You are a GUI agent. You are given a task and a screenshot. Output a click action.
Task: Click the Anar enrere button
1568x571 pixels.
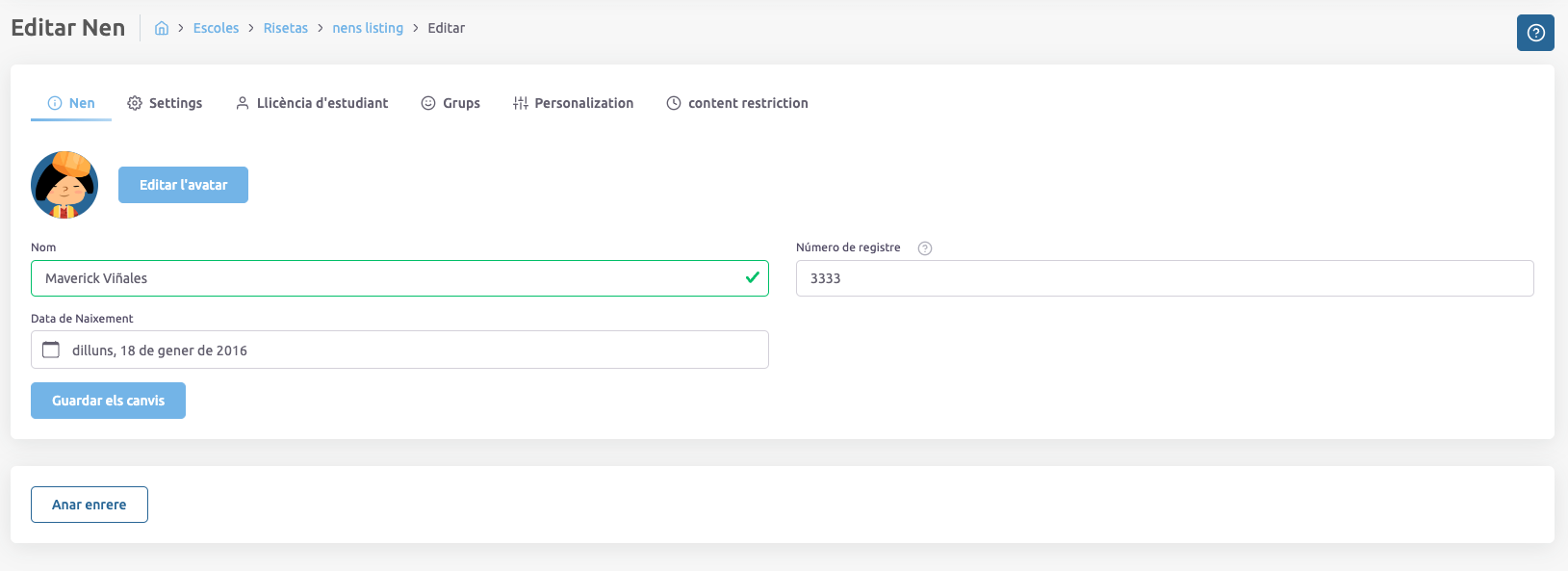[89, 505]
